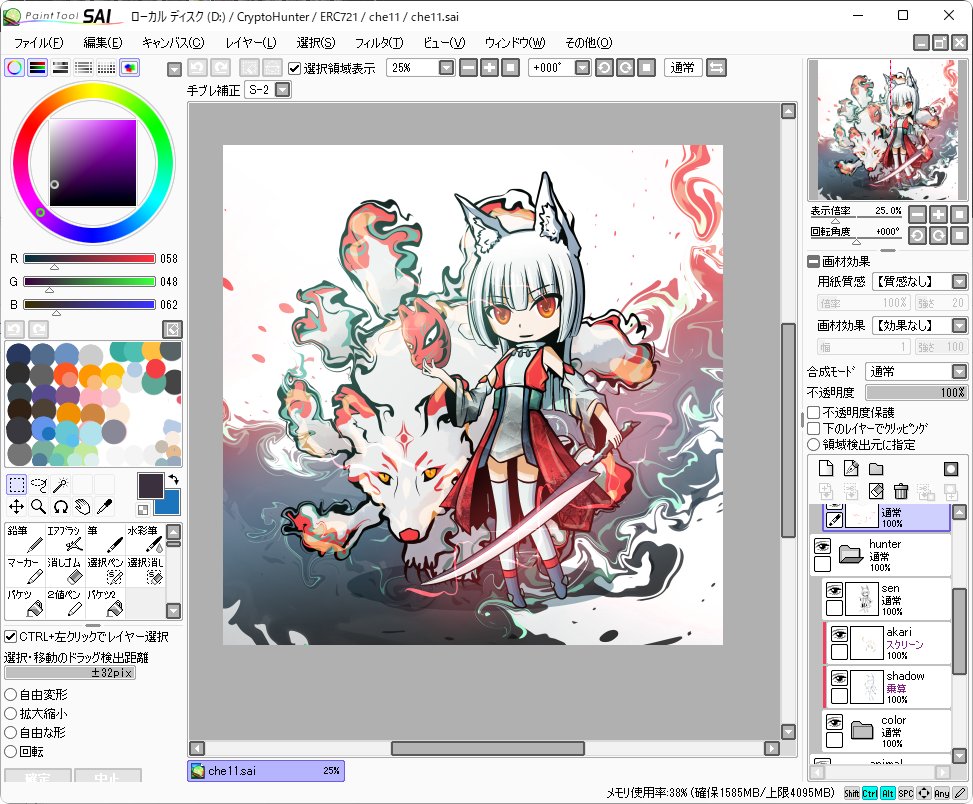
Task: Select the move tool
Action: [16, 506]
